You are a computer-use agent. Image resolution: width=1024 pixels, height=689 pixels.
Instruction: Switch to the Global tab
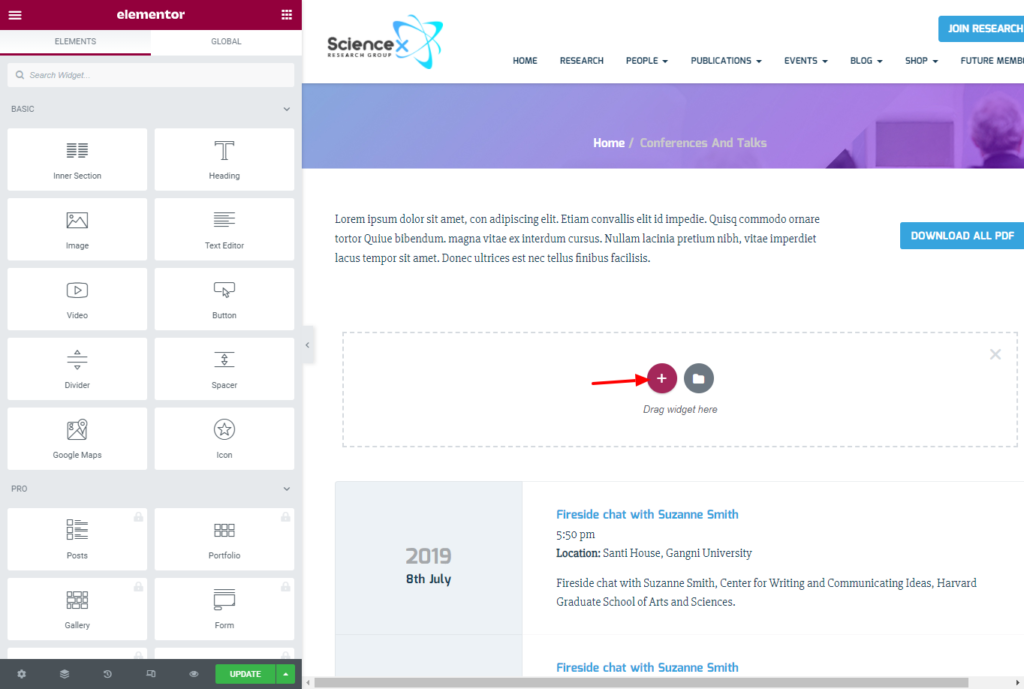click(x=226, y=41)
